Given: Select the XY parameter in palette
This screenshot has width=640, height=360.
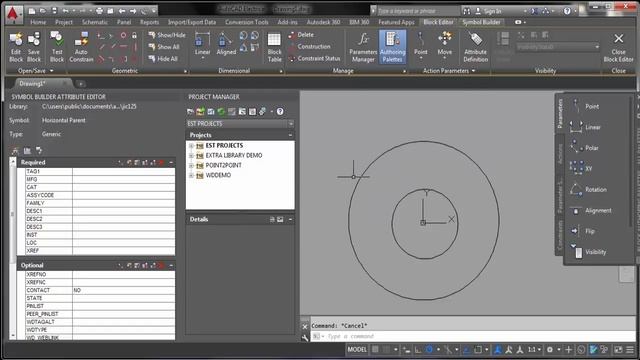Looking at the screenshot, I should click(581, 168).
